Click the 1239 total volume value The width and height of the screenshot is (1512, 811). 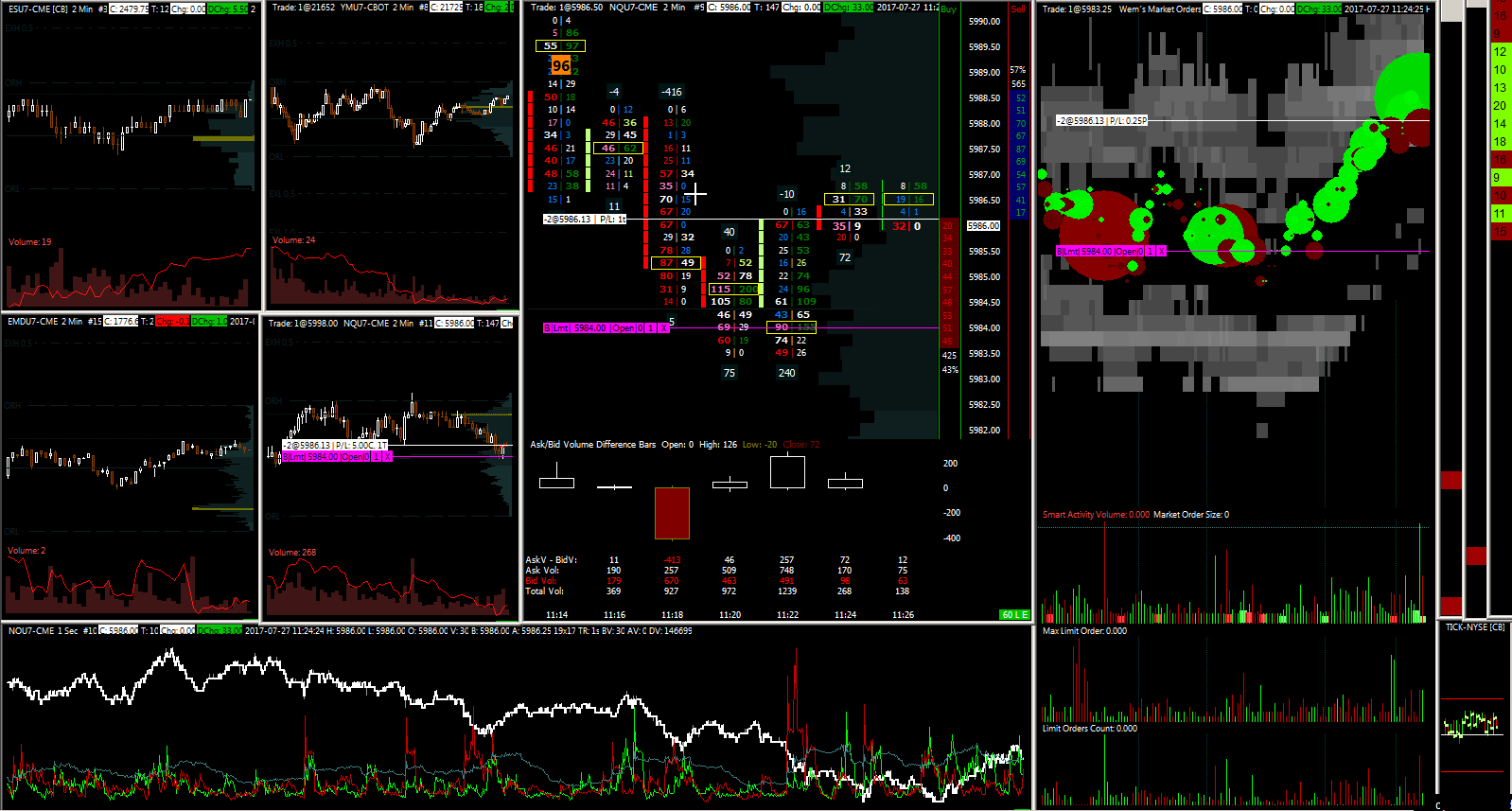(x=787, y=591)
